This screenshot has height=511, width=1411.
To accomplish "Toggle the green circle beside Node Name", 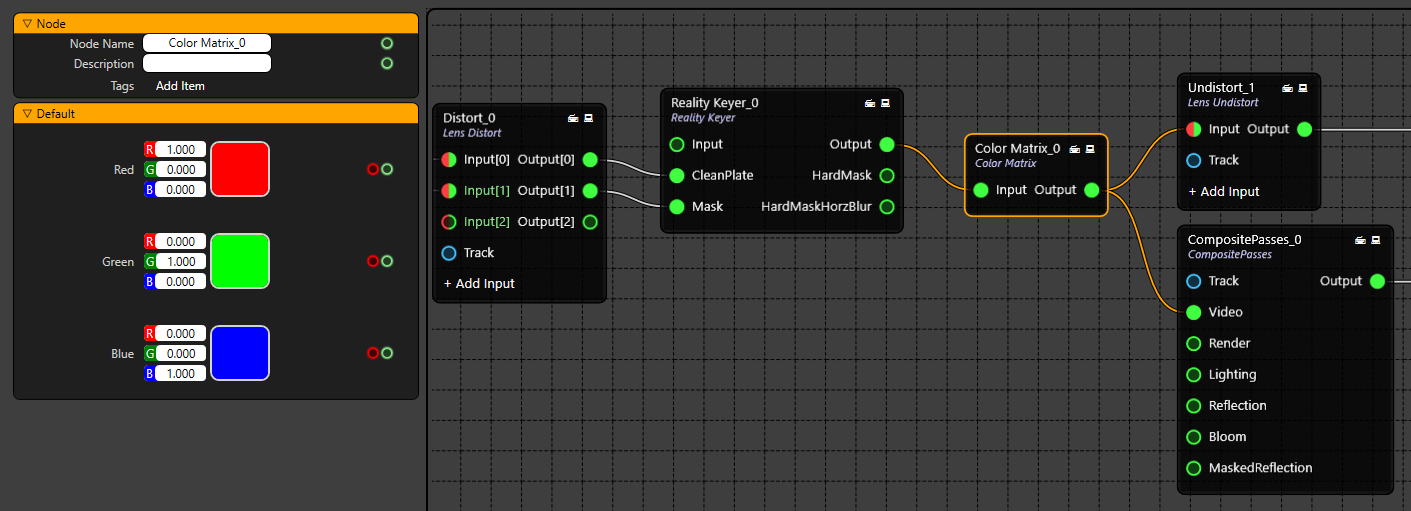I will click(387, 43).
